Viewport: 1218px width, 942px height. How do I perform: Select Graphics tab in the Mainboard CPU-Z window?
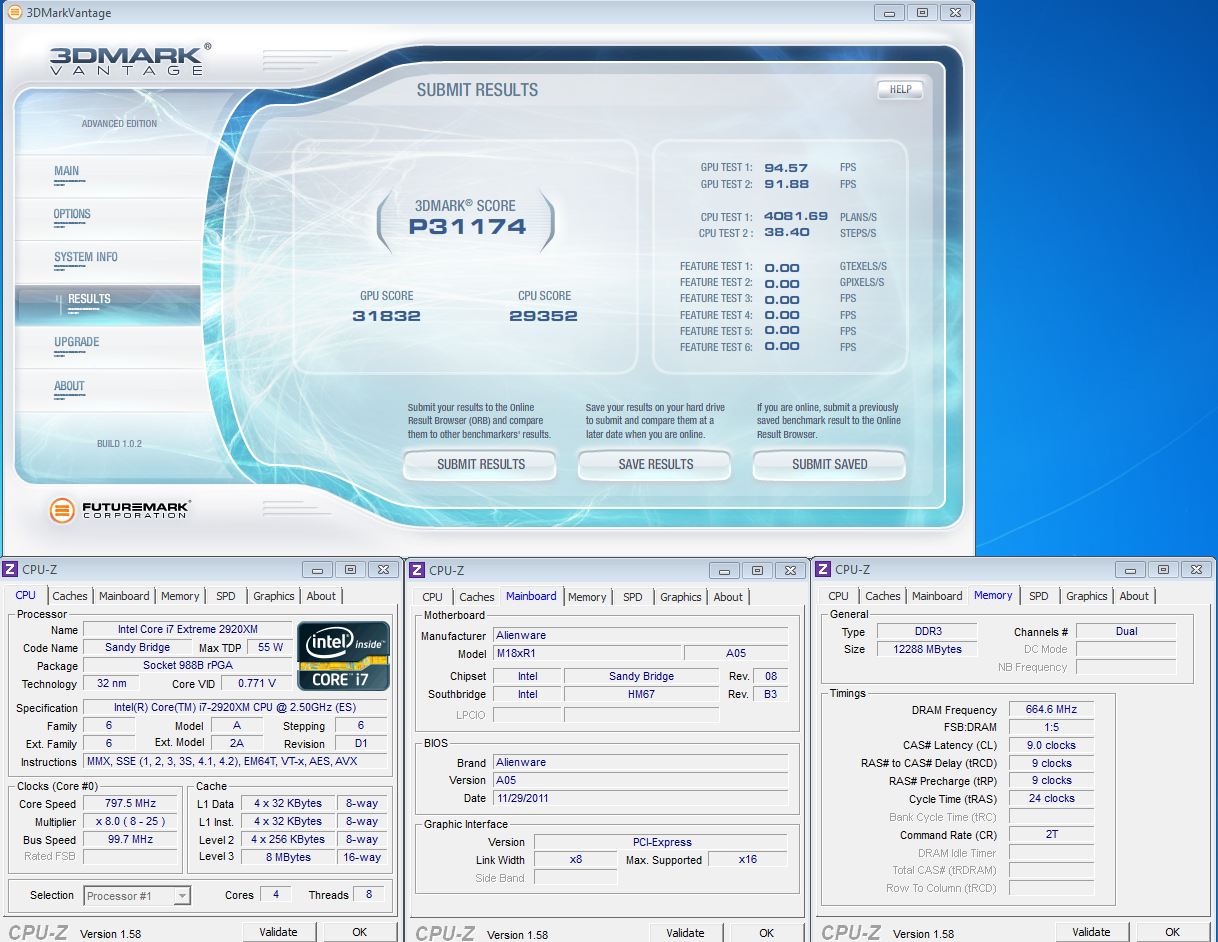click(x=681, y=597)
